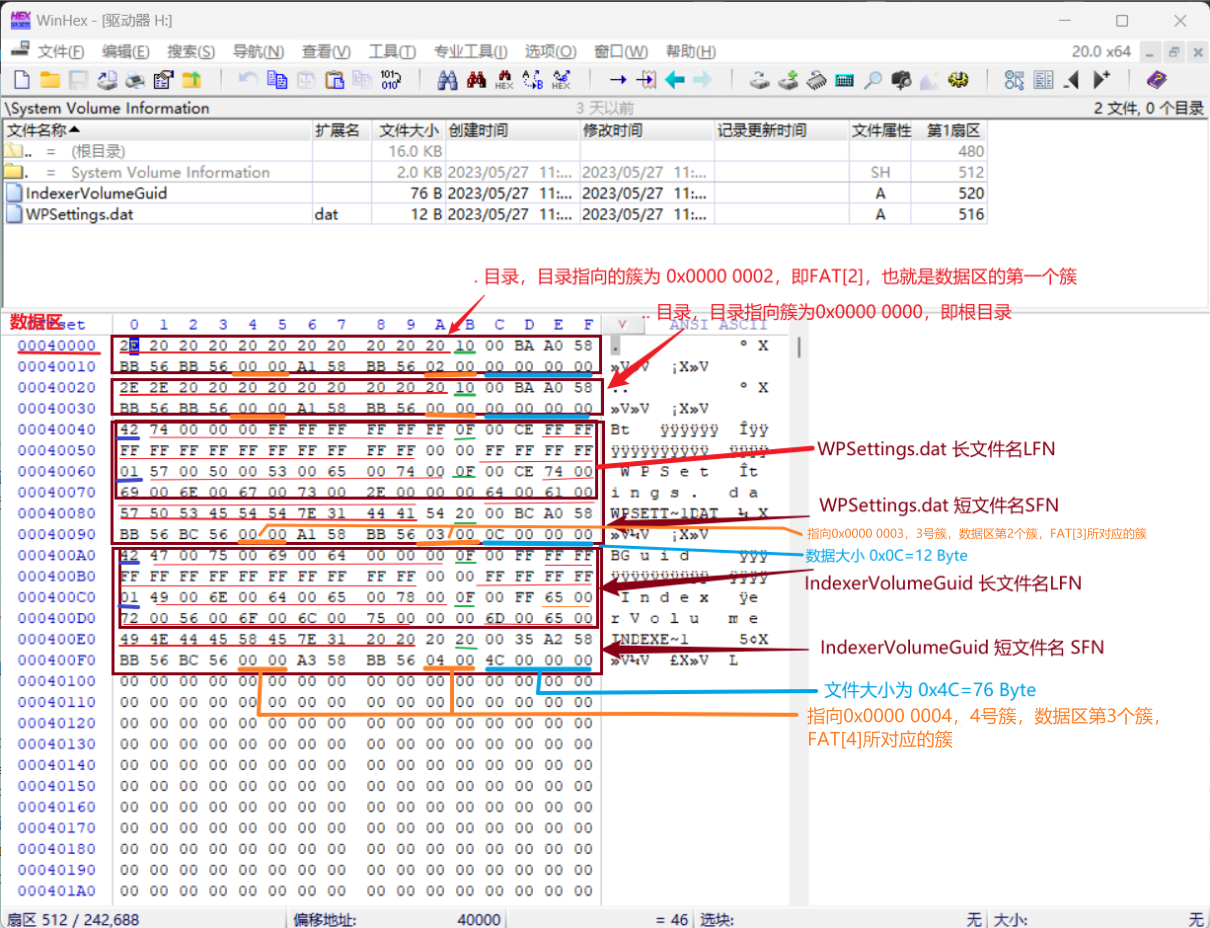Click the 选块 status bar field
The height and width of the screenshot is (928, 1210).
tap(840, 919)
